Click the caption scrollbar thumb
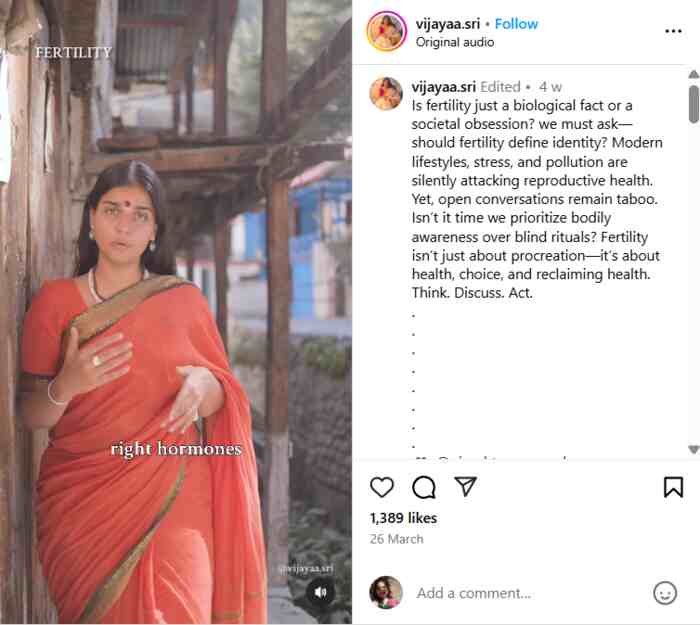700x625 pixels. [x=694, y=103]
